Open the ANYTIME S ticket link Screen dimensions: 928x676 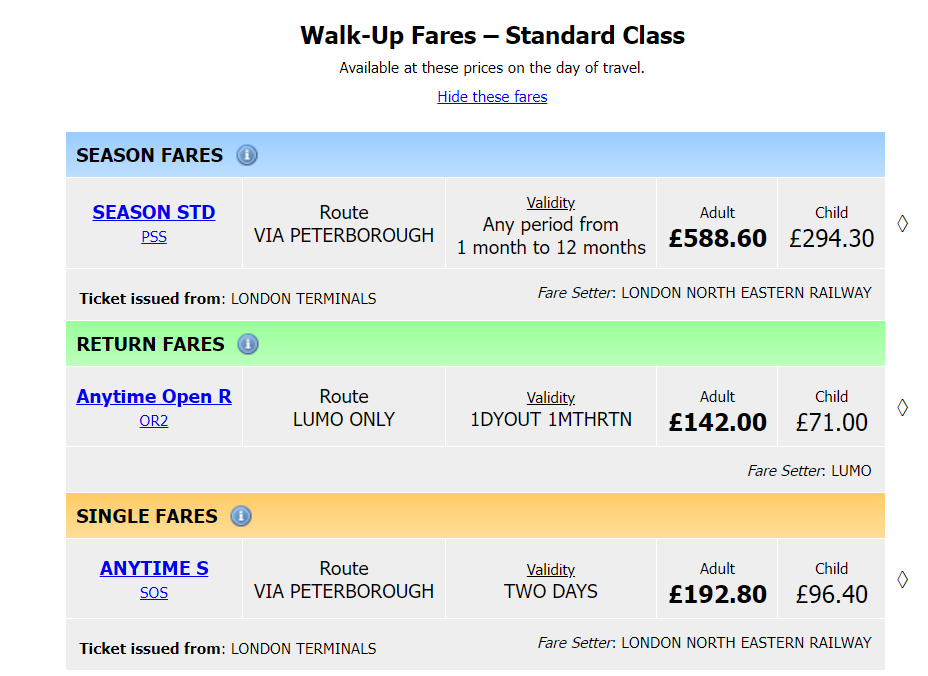[x=154, y=568]
